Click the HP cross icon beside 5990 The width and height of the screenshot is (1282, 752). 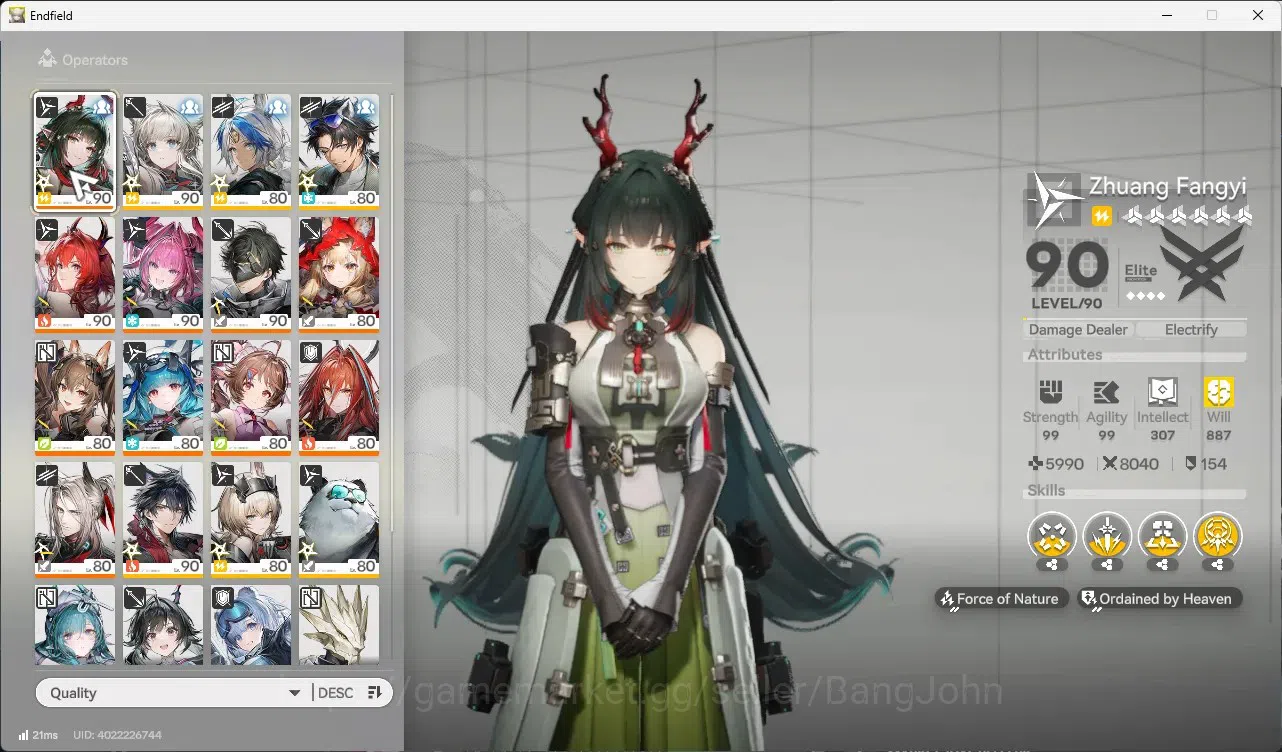[1036, 464]
